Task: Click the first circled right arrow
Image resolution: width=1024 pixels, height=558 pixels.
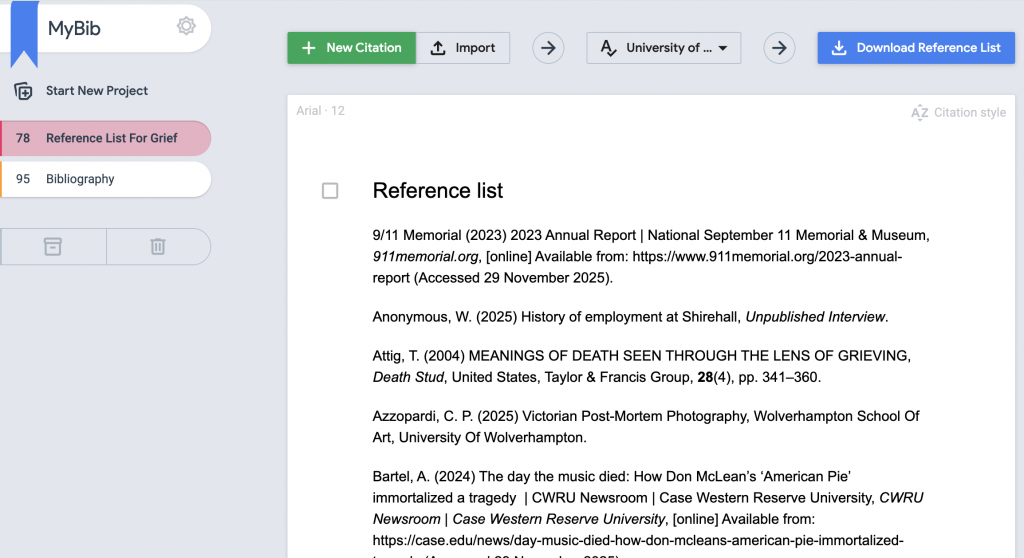Action: tap(548, 48)
